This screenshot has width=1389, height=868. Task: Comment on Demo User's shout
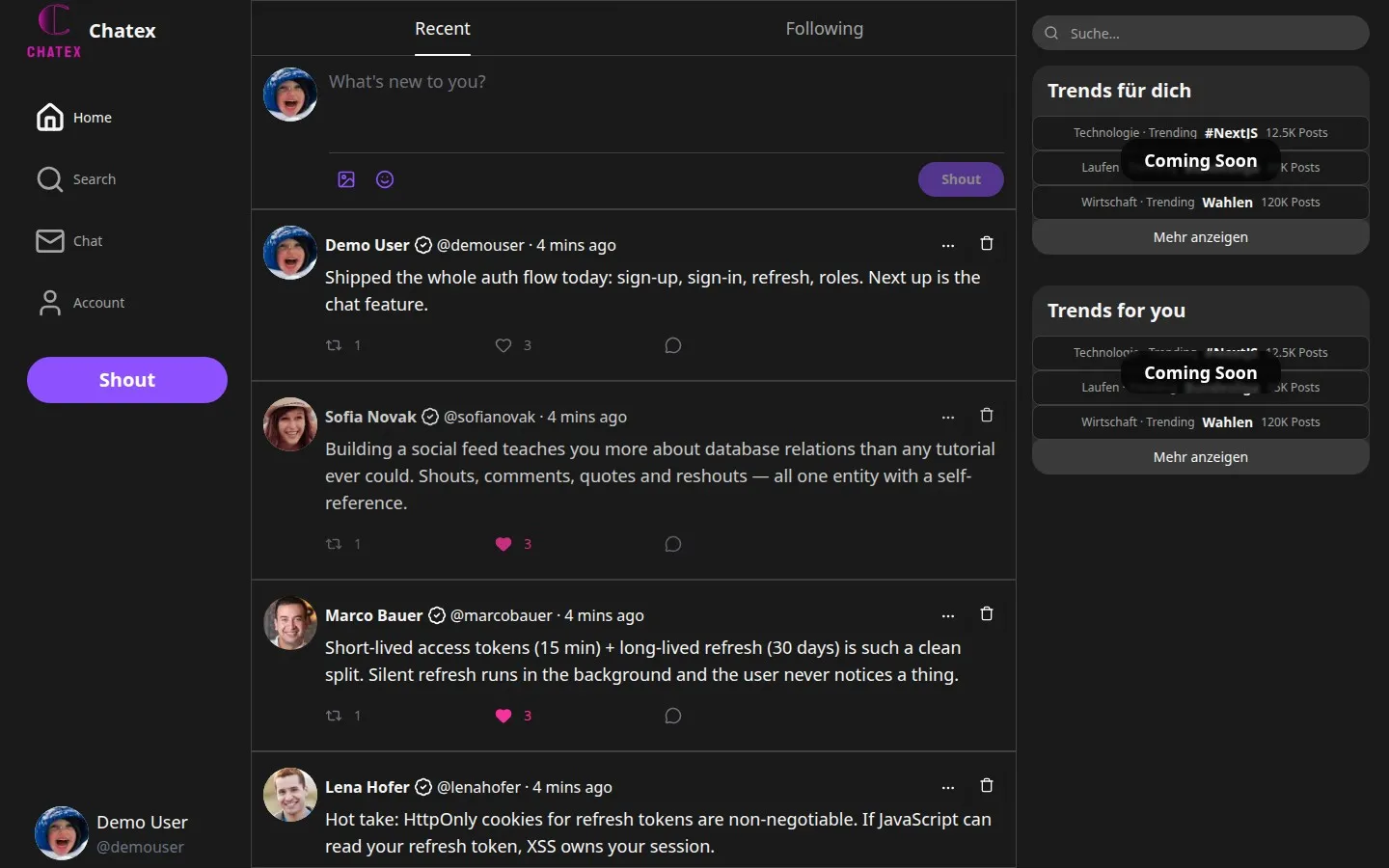pyautogui.click(x=673, y=345)
